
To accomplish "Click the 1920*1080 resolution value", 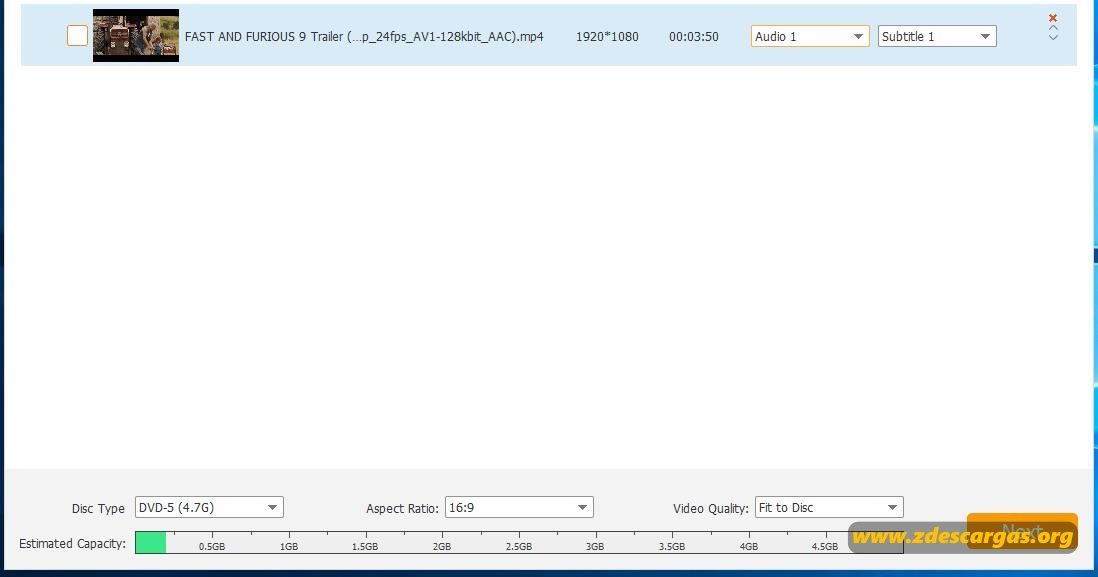I will coord(607,36).
